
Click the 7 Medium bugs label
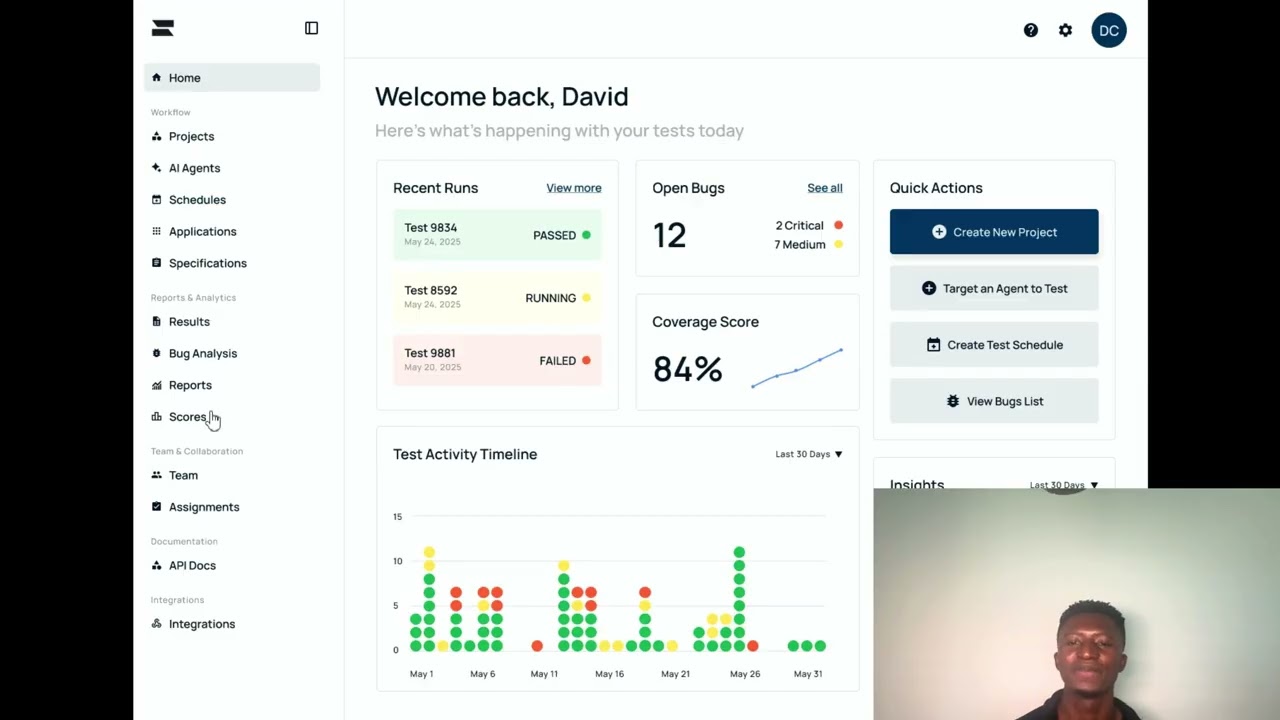[800, 244]
